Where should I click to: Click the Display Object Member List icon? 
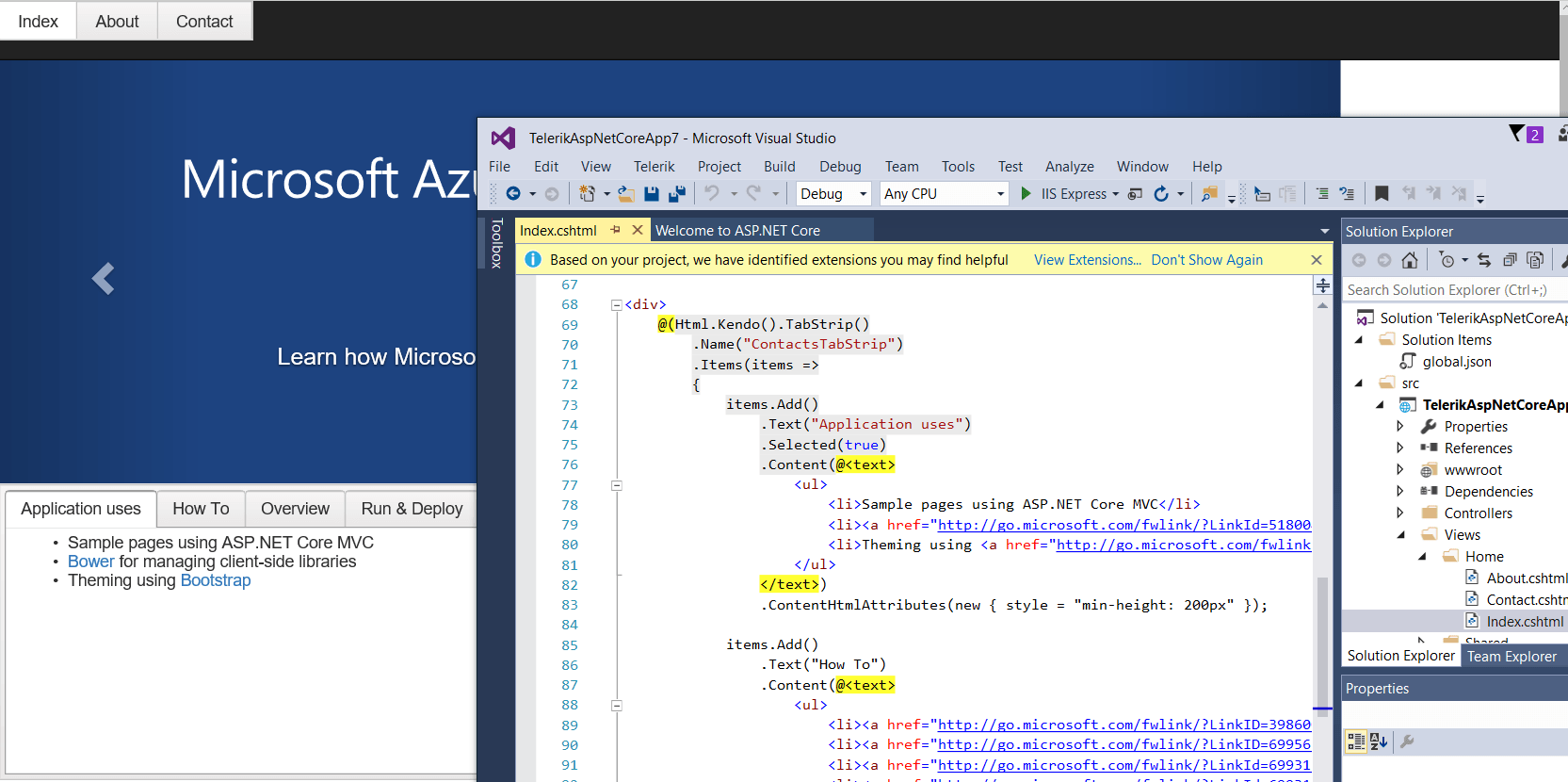pyautogui.click(x=1262, y=194)
